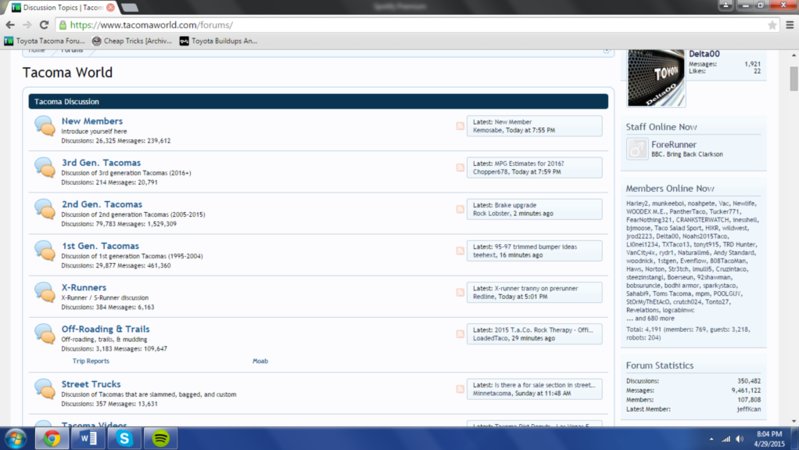Screen dimensions: 799x450
Task: Open the X-Runners forum link
Action: click(x=84, y=287)
